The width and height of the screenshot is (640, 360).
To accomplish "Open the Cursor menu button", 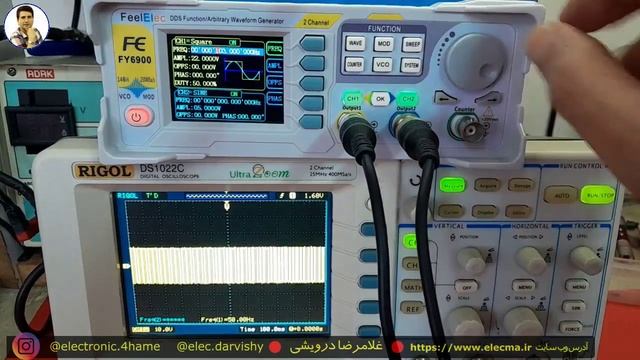I will tap(451, 211).
